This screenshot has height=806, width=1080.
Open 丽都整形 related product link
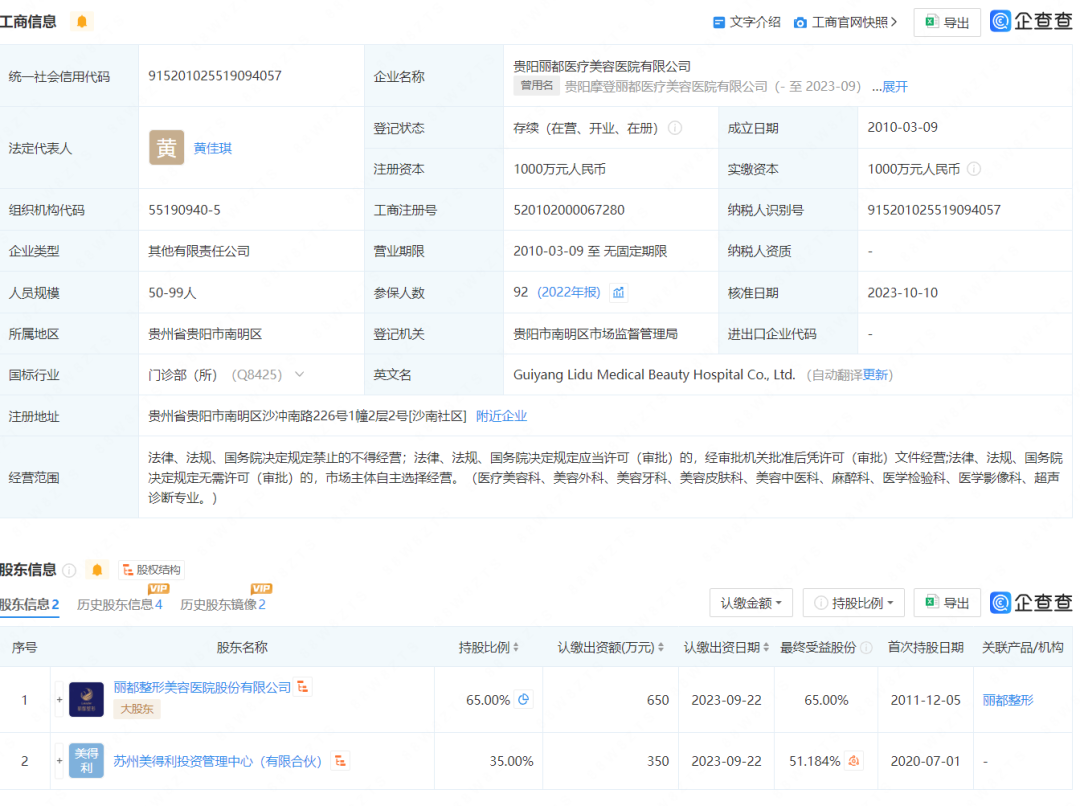click(1008, 700)
